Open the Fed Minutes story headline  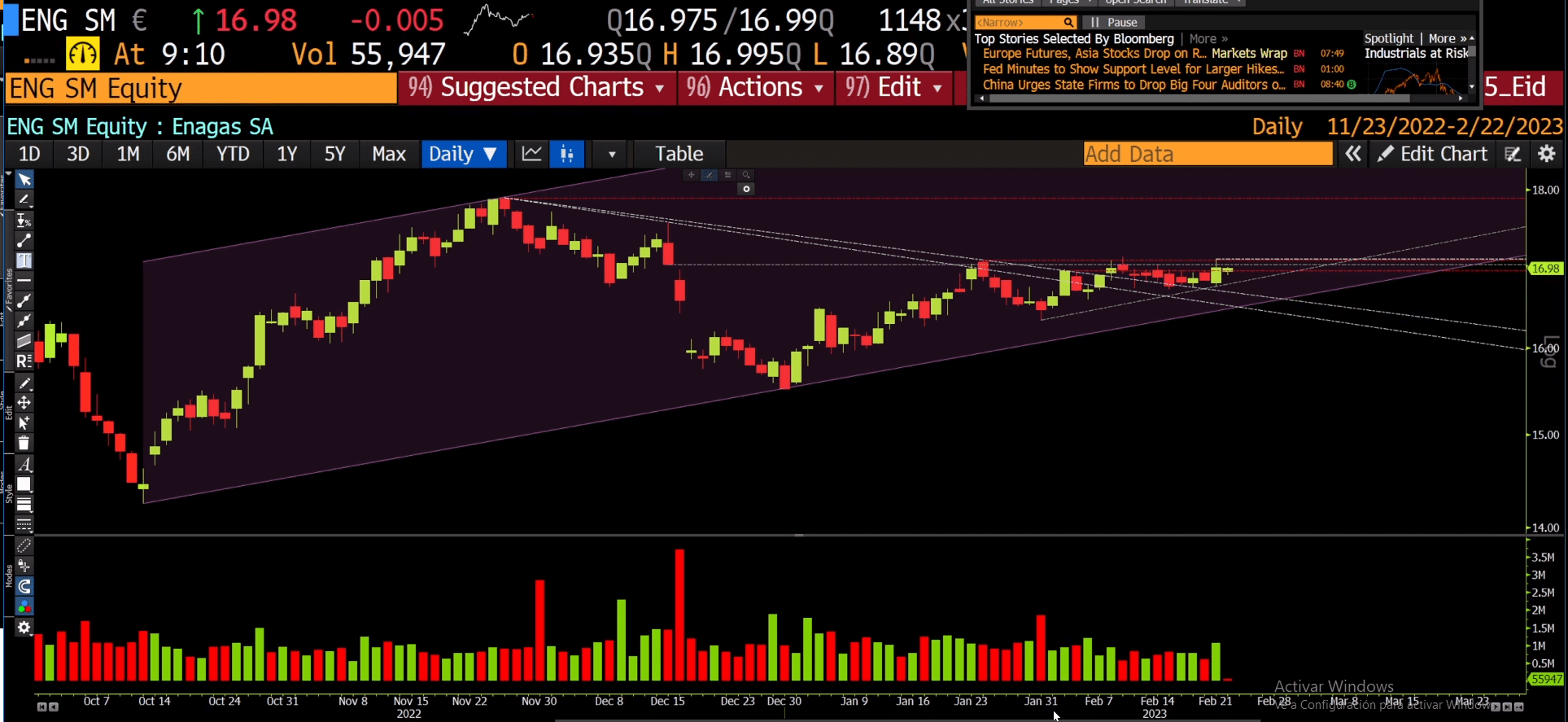[x=1133, y=69]
